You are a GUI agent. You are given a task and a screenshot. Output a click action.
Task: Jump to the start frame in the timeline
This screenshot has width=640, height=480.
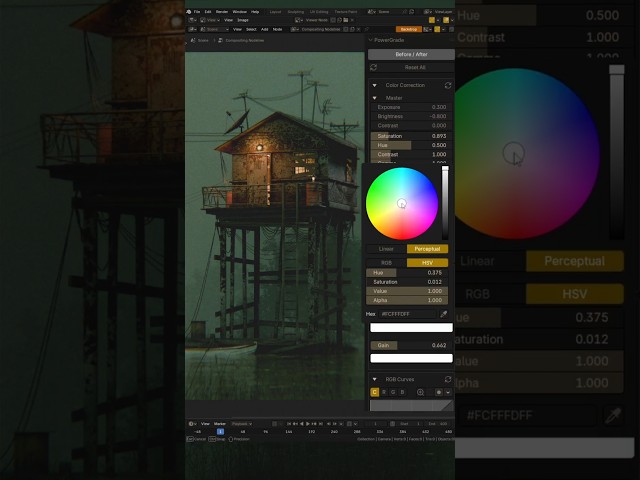(x=289, y=424)
